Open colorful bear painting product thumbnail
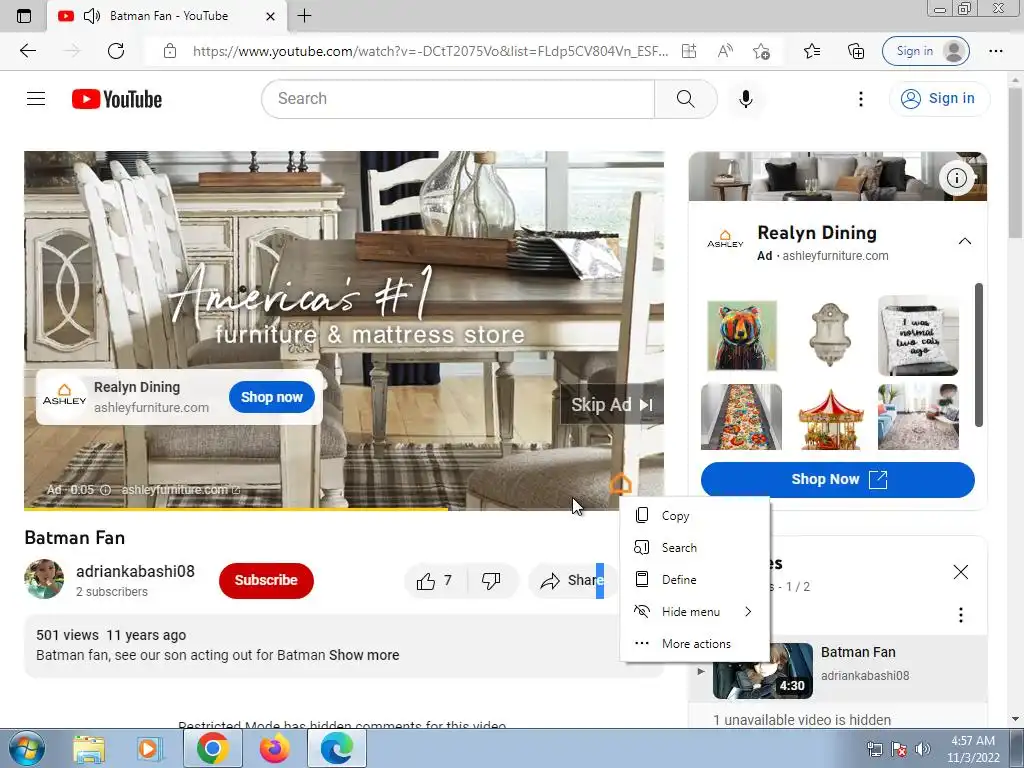 pyautogui.click(x=742, y=336)
